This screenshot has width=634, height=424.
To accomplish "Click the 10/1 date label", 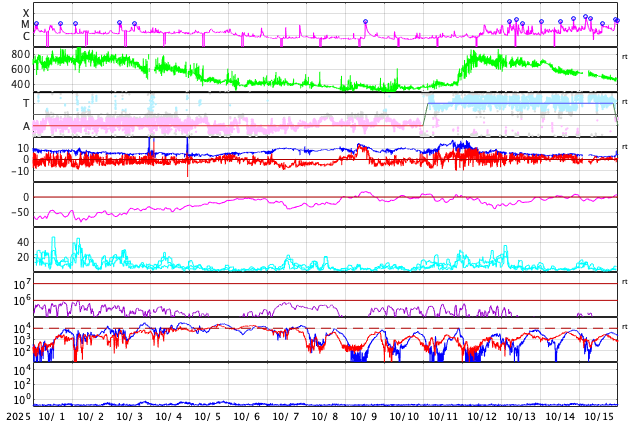I will click(51, 416).
